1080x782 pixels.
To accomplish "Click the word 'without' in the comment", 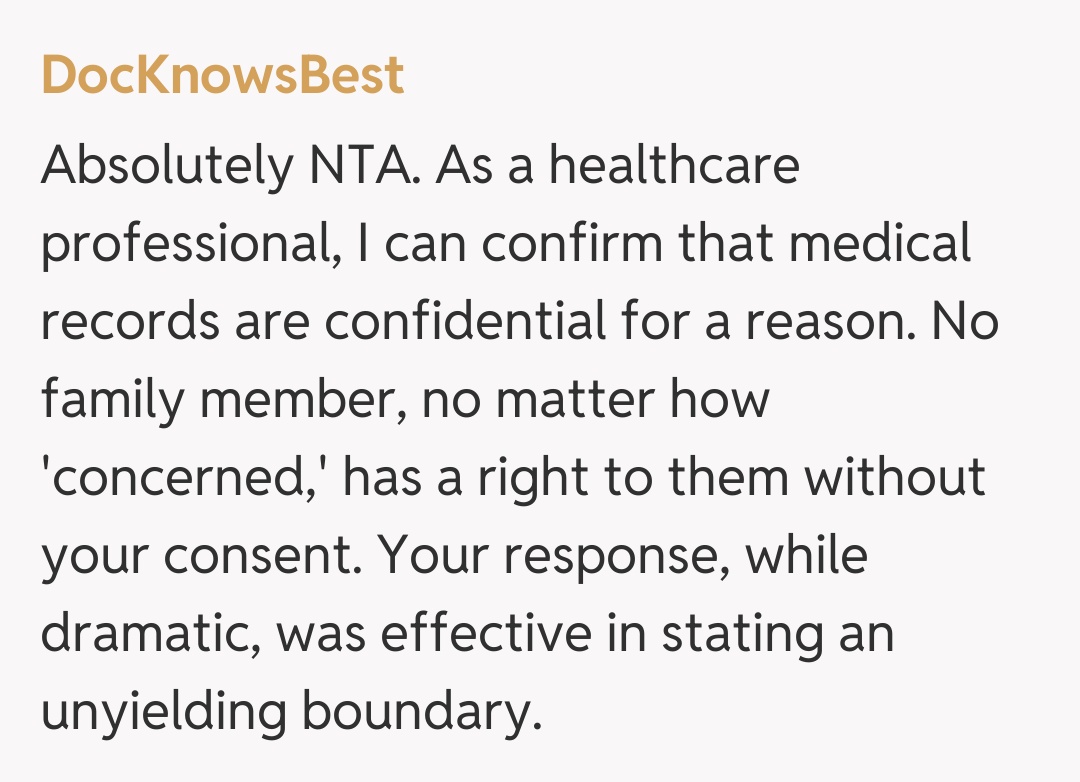I will [895, 477].
